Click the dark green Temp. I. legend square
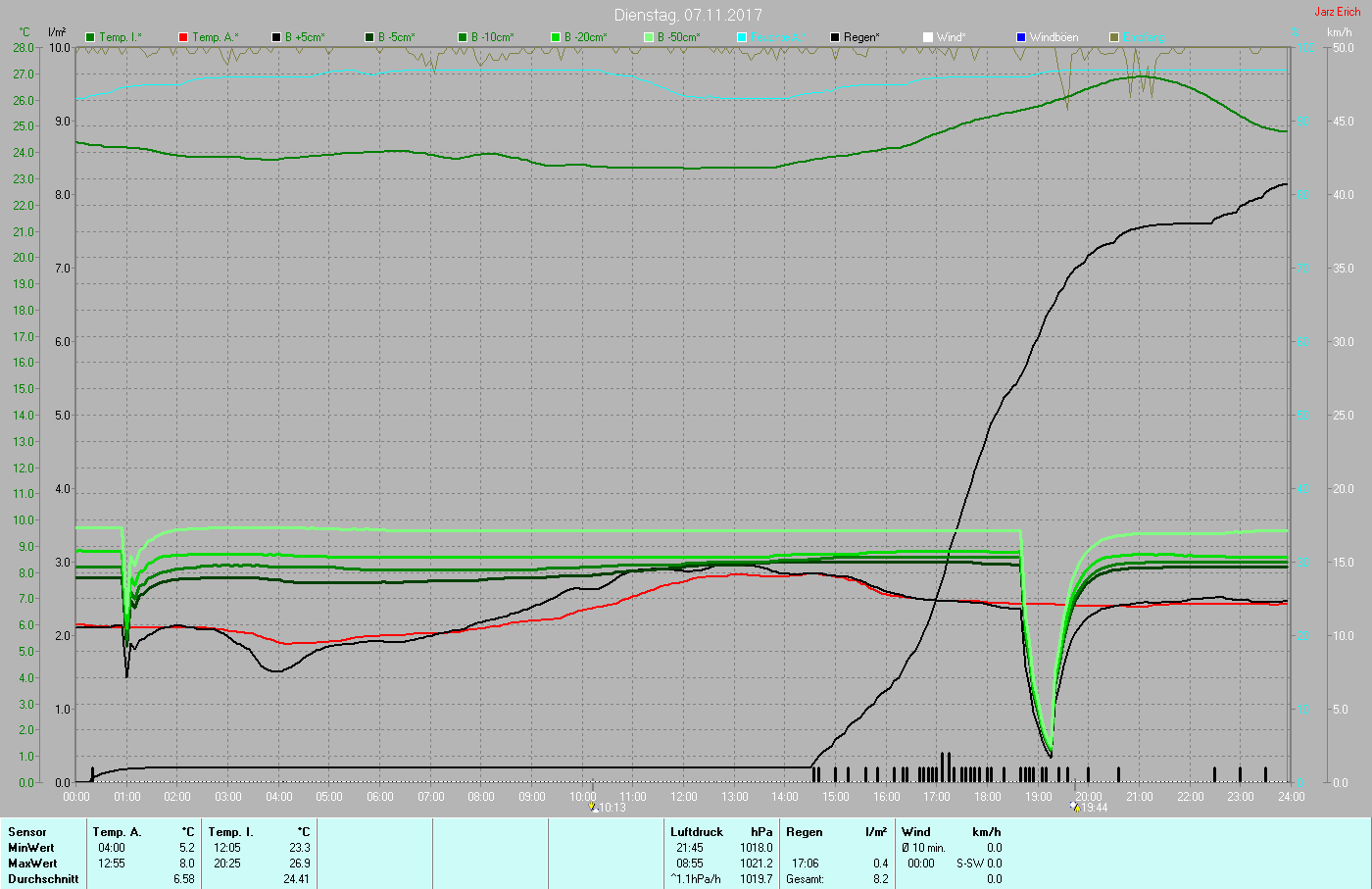 90,37
